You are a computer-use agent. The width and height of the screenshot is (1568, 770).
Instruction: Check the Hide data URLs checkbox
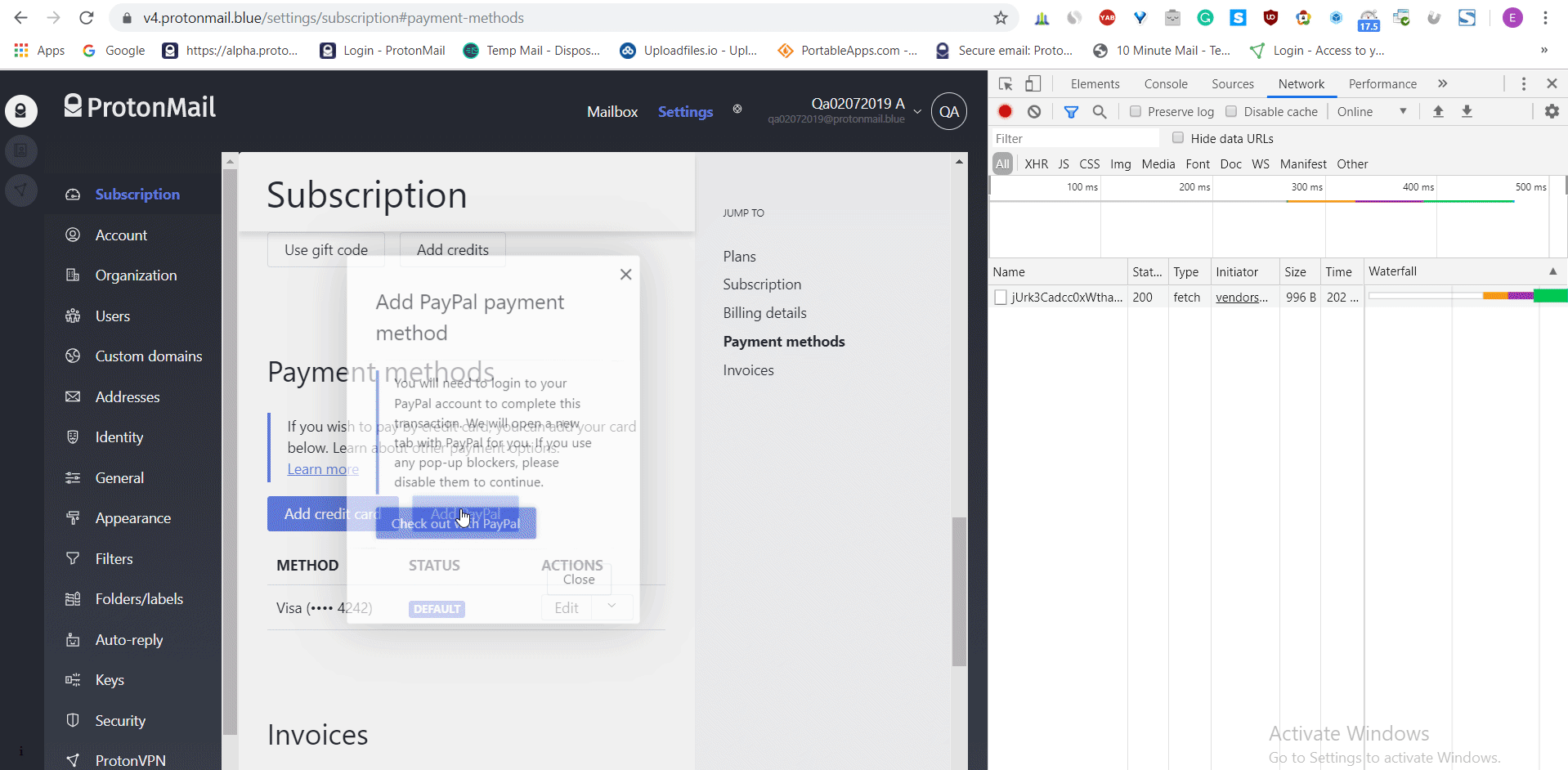point(1178,137)
